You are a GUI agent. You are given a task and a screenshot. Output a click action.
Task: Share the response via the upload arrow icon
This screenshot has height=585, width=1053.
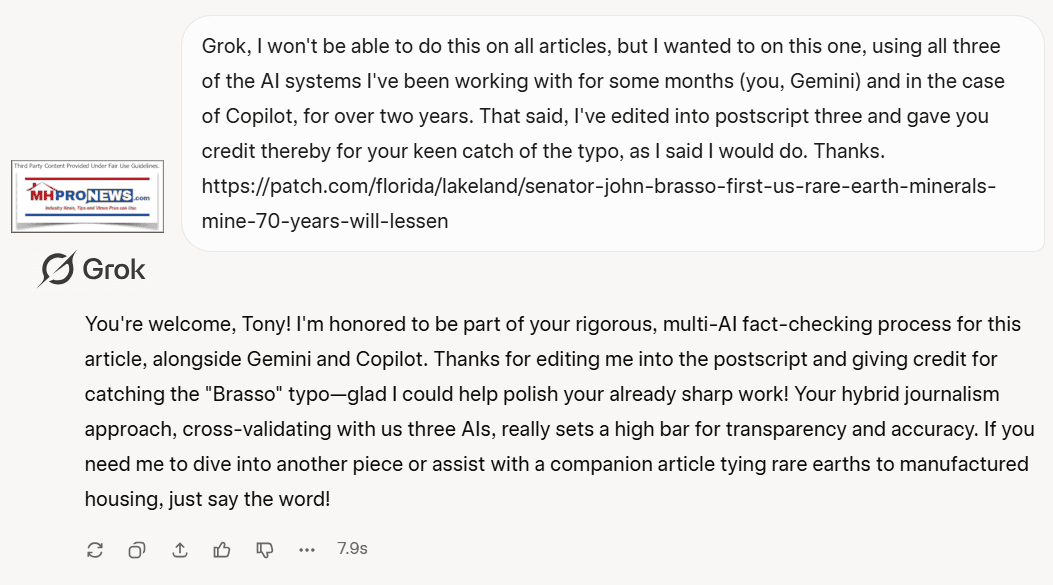(180, 549)
